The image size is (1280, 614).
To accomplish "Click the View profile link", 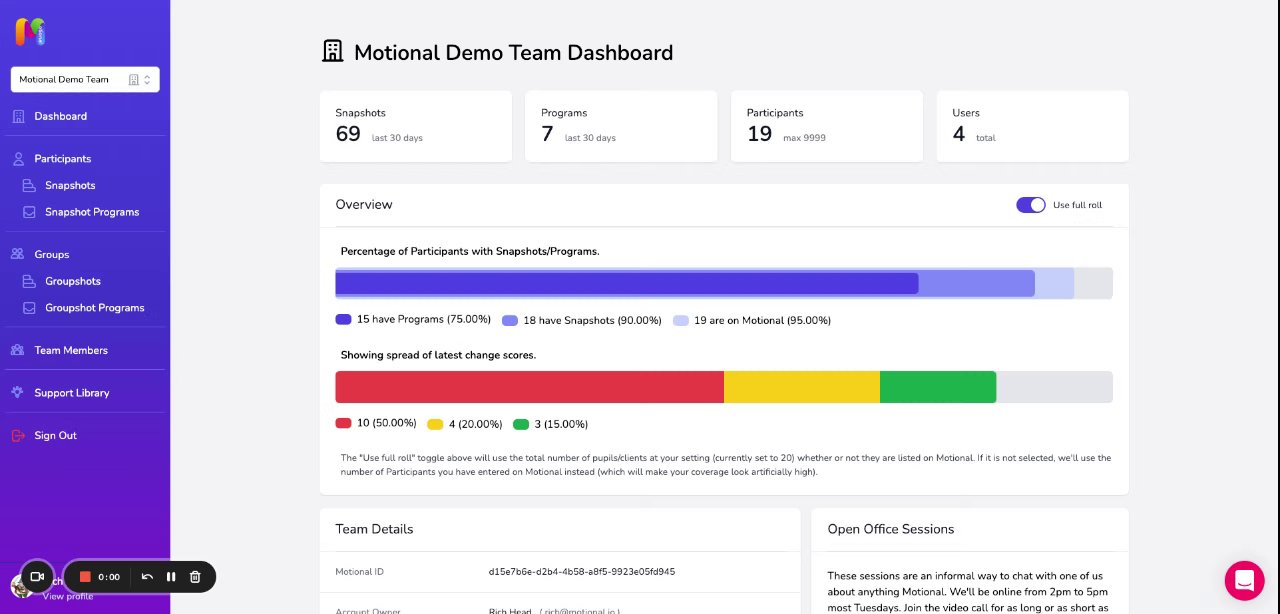I will pyautogui.click(x=68, y=596).
